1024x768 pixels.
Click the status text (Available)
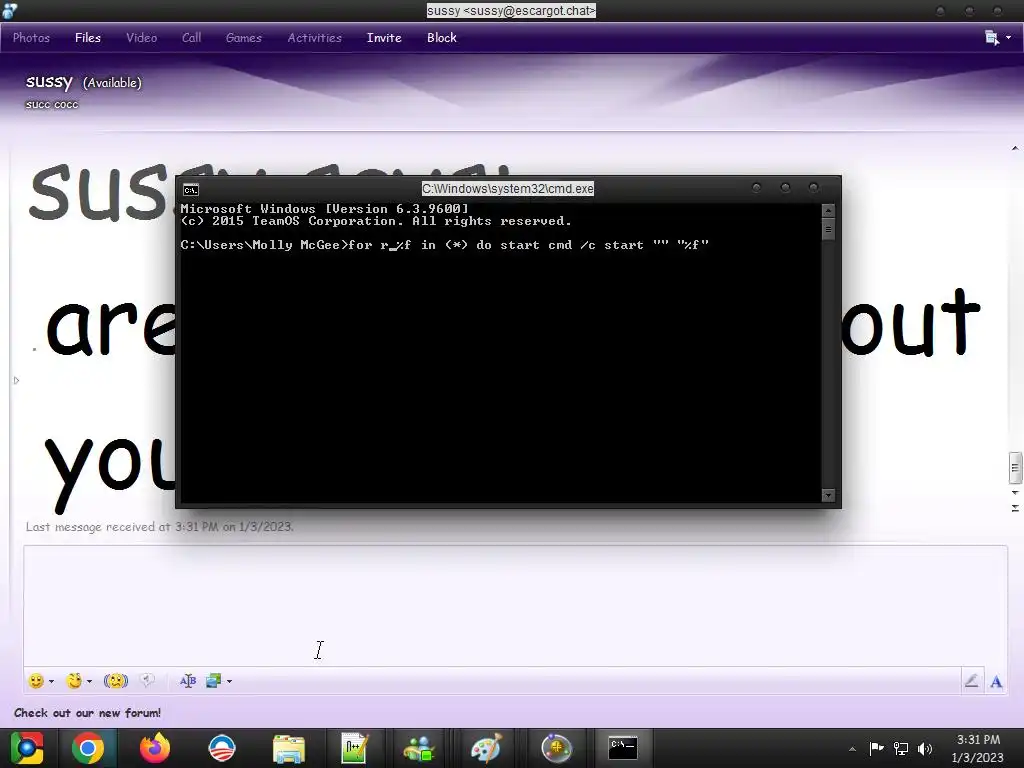(112, 83)
